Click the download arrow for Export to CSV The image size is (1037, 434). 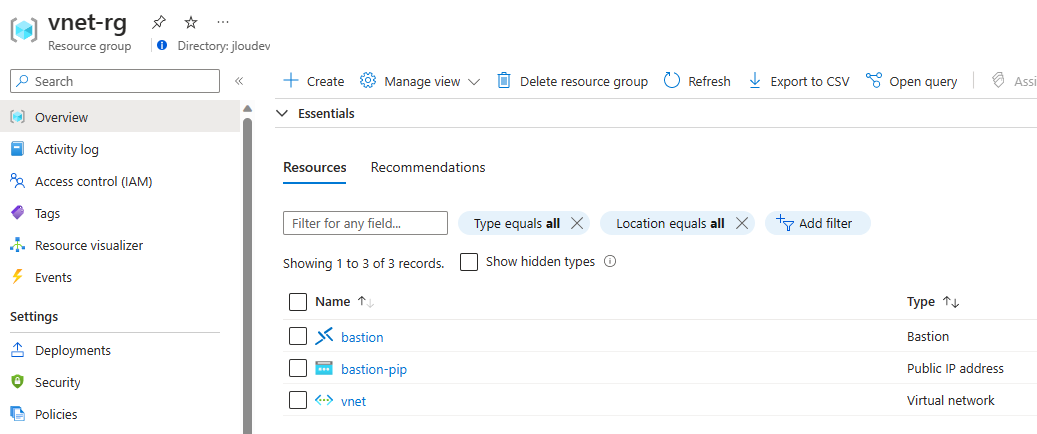click(x=755, y=81)
